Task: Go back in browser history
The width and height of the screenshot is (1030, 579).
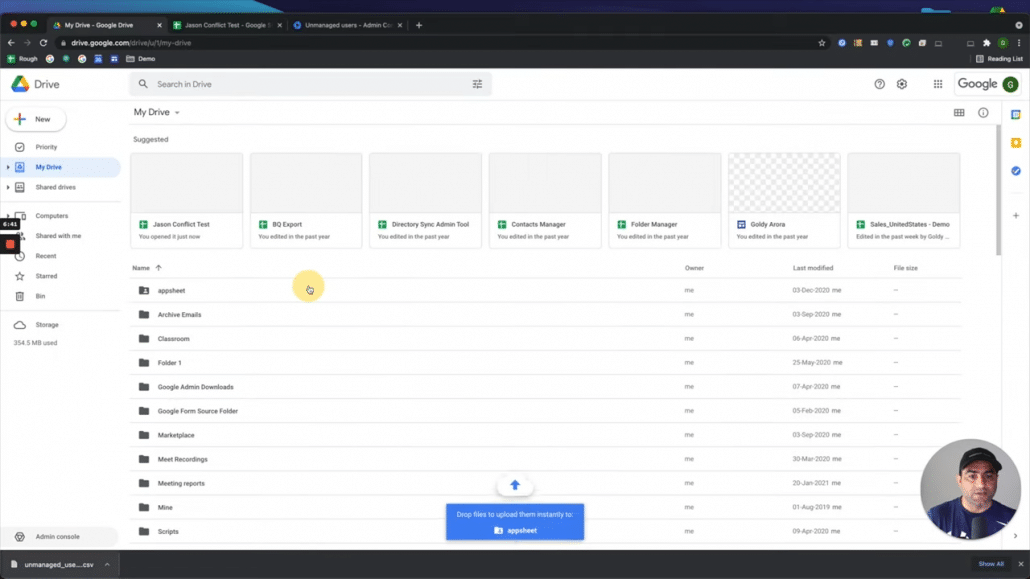Action: (11, 43)
